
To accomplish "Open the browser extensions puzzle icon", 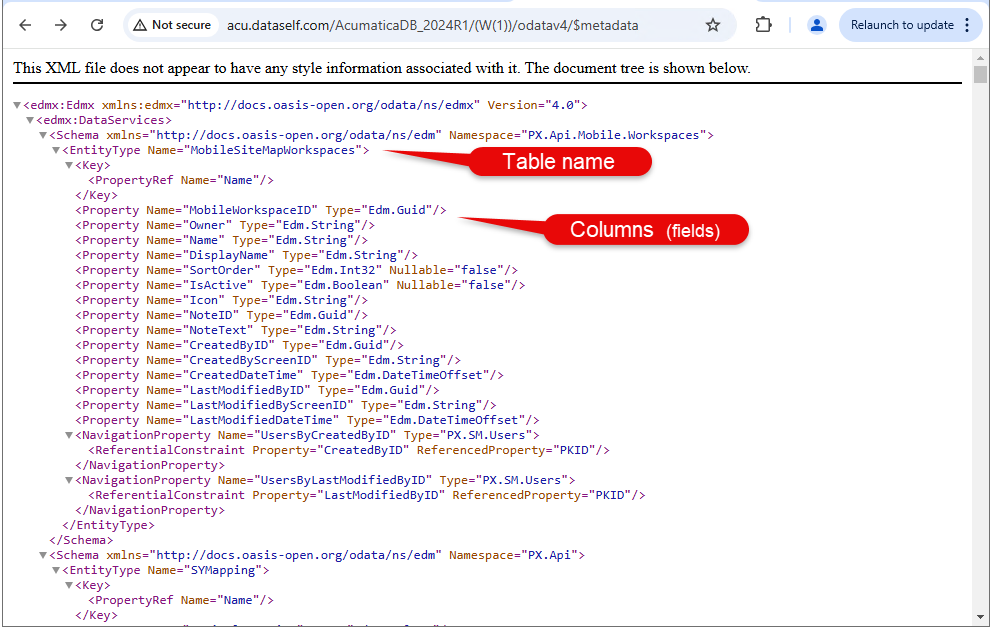I will [x=764, y=25].
